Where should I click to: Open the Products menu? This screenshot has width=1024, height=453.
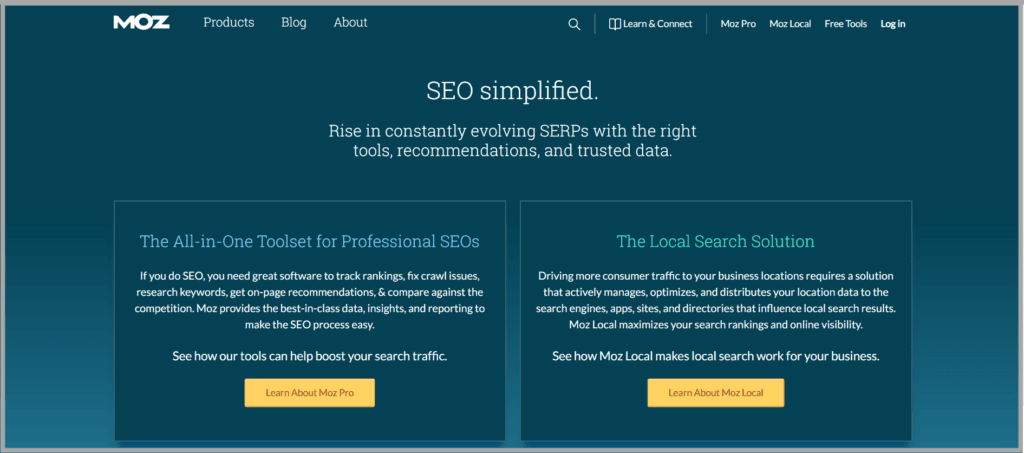pos(229,22)
